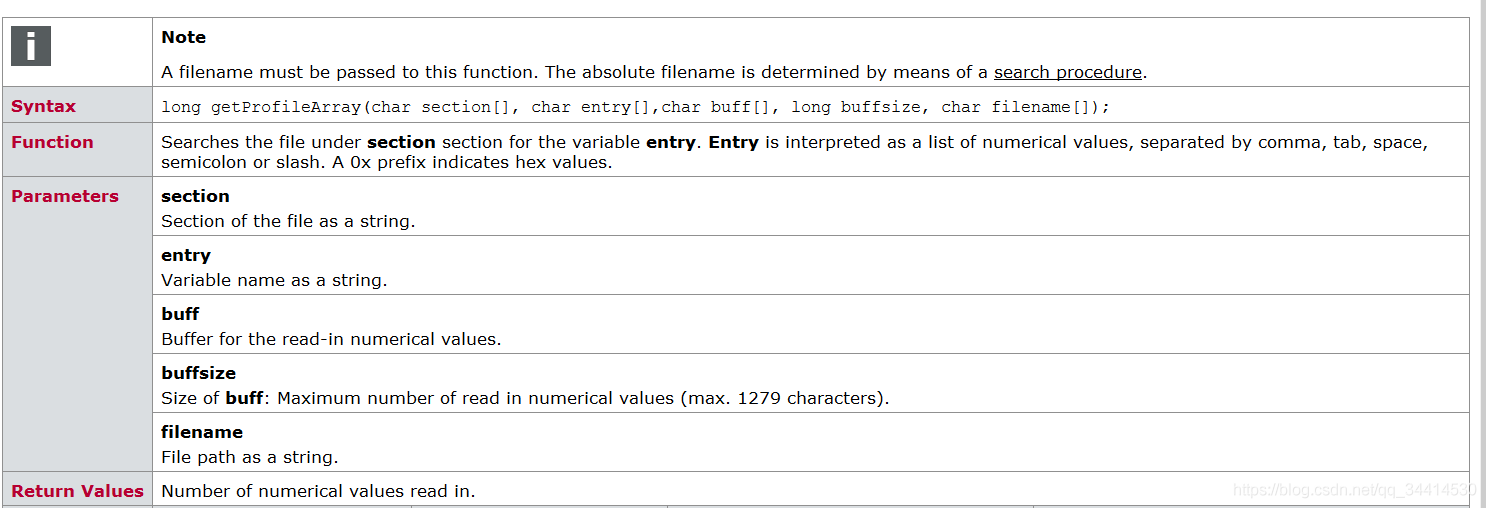Click the "Note" heading text

(x=184, y=37)
